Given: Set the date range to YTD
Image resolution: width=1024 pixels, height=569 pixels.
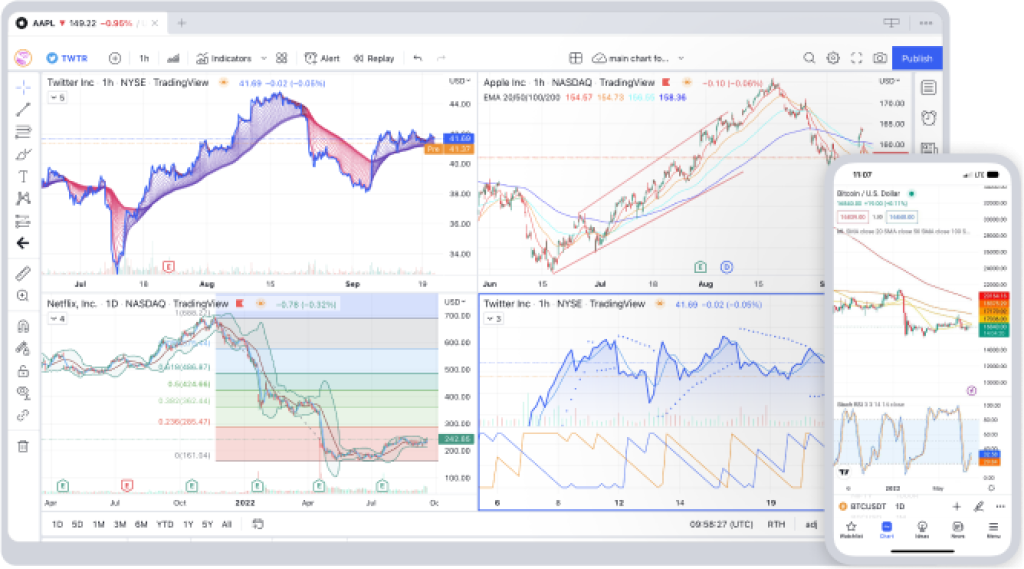Looking at the screenshot, I should click(x=165, y=524).
